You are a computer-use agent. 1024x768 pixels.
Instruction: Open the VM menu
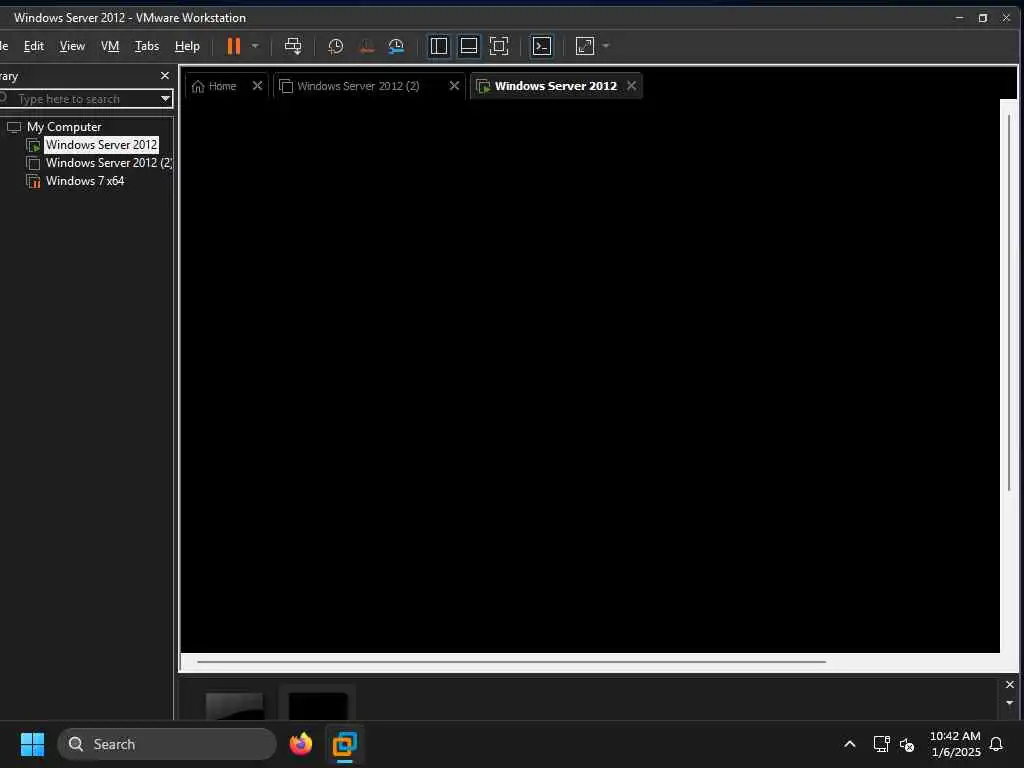coord(110,46)
